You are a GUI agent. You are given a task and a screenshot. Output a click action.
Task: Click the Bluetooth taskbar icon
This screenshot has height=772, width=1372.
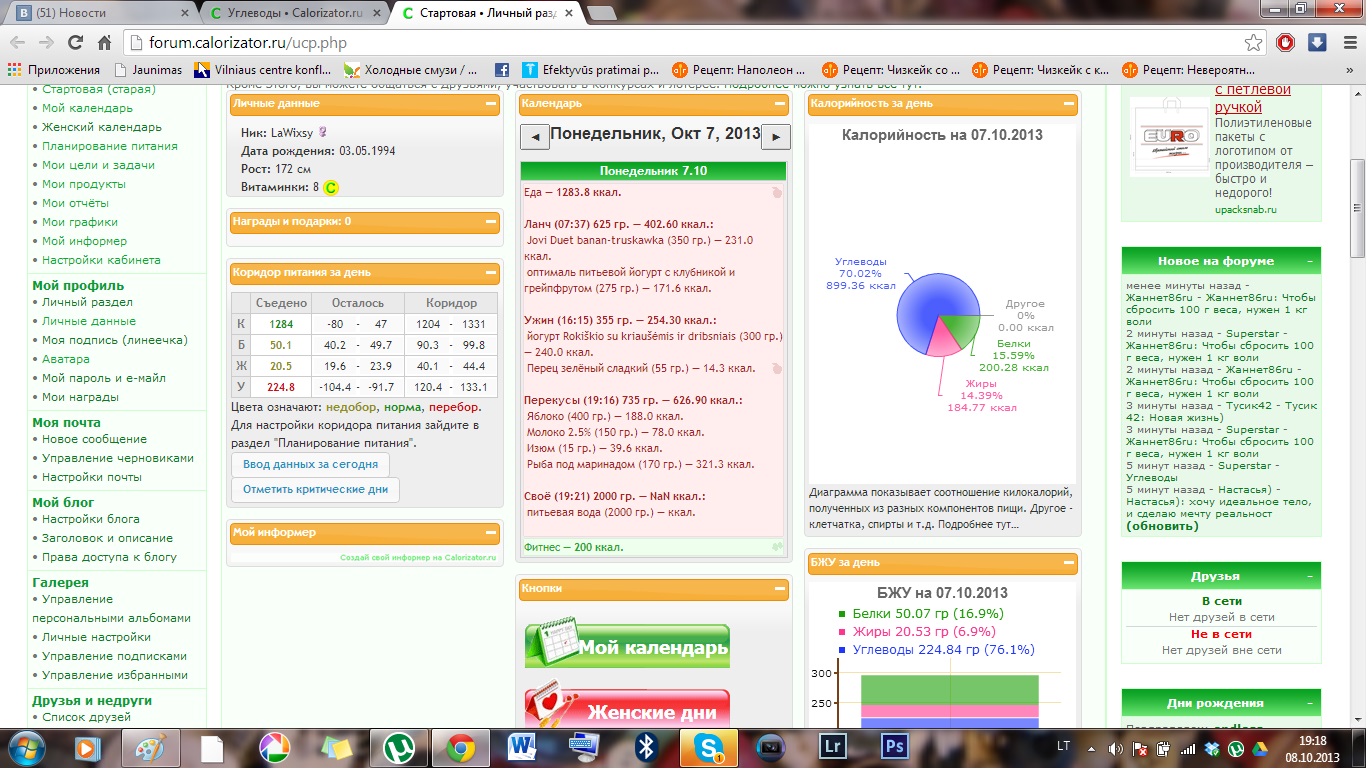(x=646, y=747)
